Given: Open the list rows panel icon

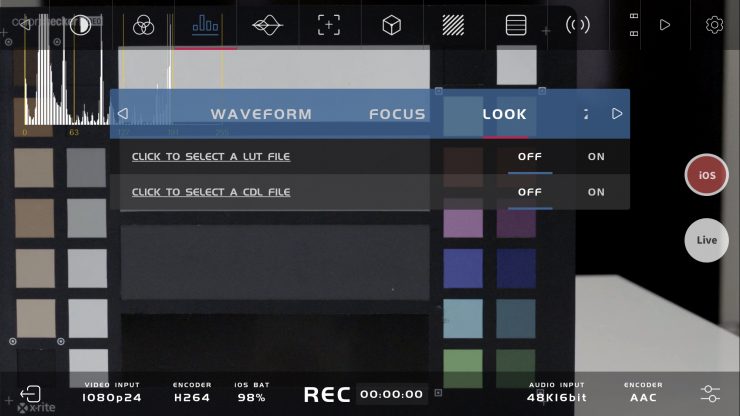Looking at the screenshot, I should click(x=516, y=25).
